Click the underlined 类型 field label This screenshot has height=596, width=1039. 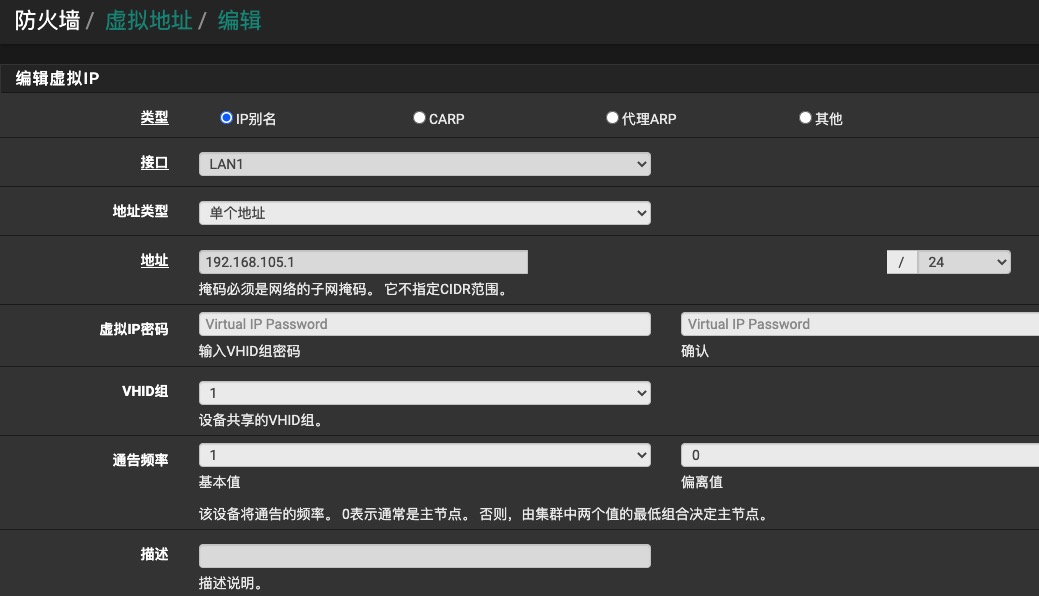154,118
